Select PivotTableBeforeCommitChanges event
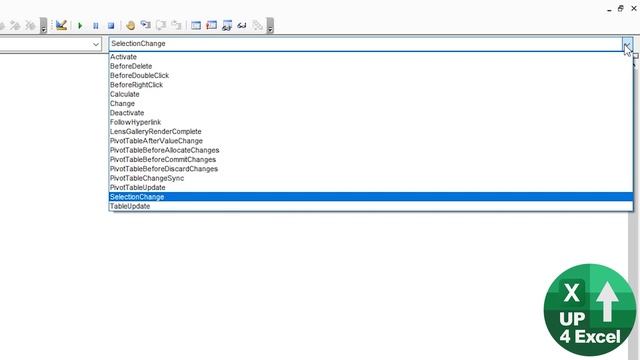 (x=371, y=160)
